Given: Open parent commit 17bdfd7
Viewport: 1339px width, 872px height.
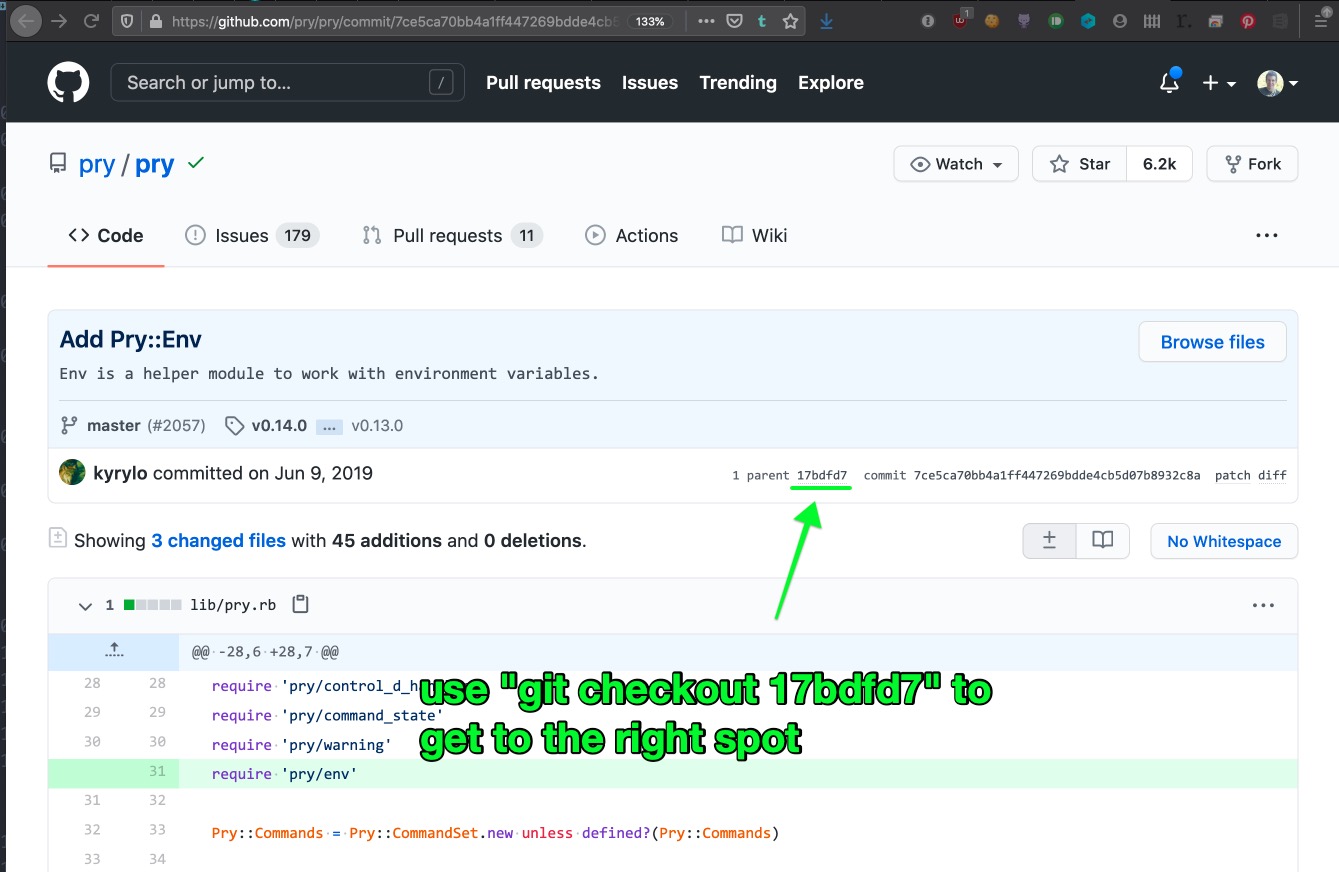Looking at the screenshot, I should tap(822, 475).
